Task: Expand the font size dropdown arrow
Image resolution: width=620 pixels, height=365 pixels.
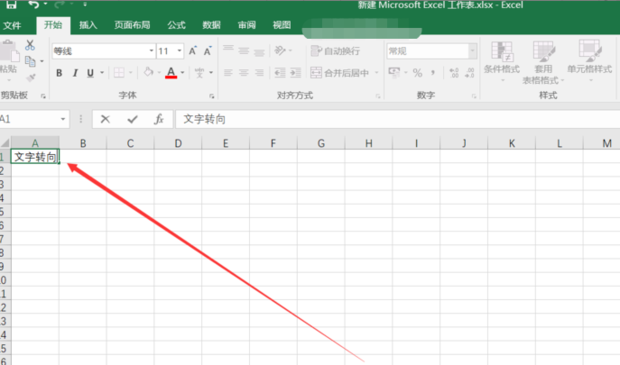Action: [x=180, y=51]
